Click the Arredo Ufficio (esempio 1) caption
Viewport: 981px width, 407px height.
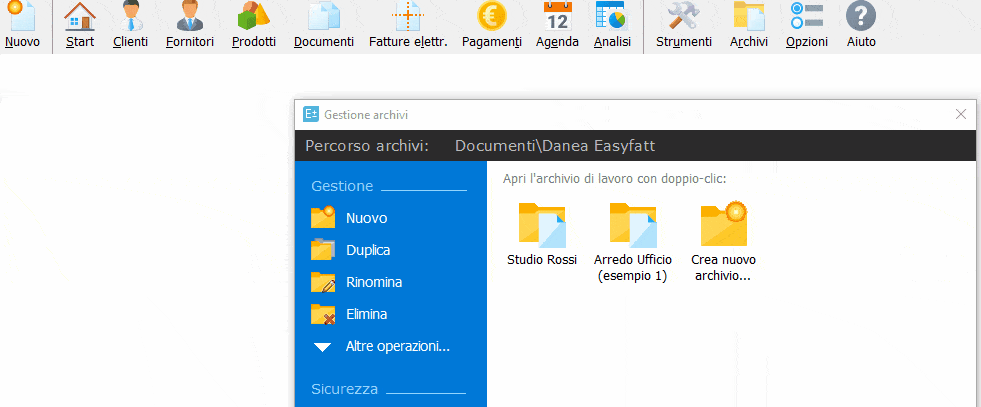click(633, 268)
